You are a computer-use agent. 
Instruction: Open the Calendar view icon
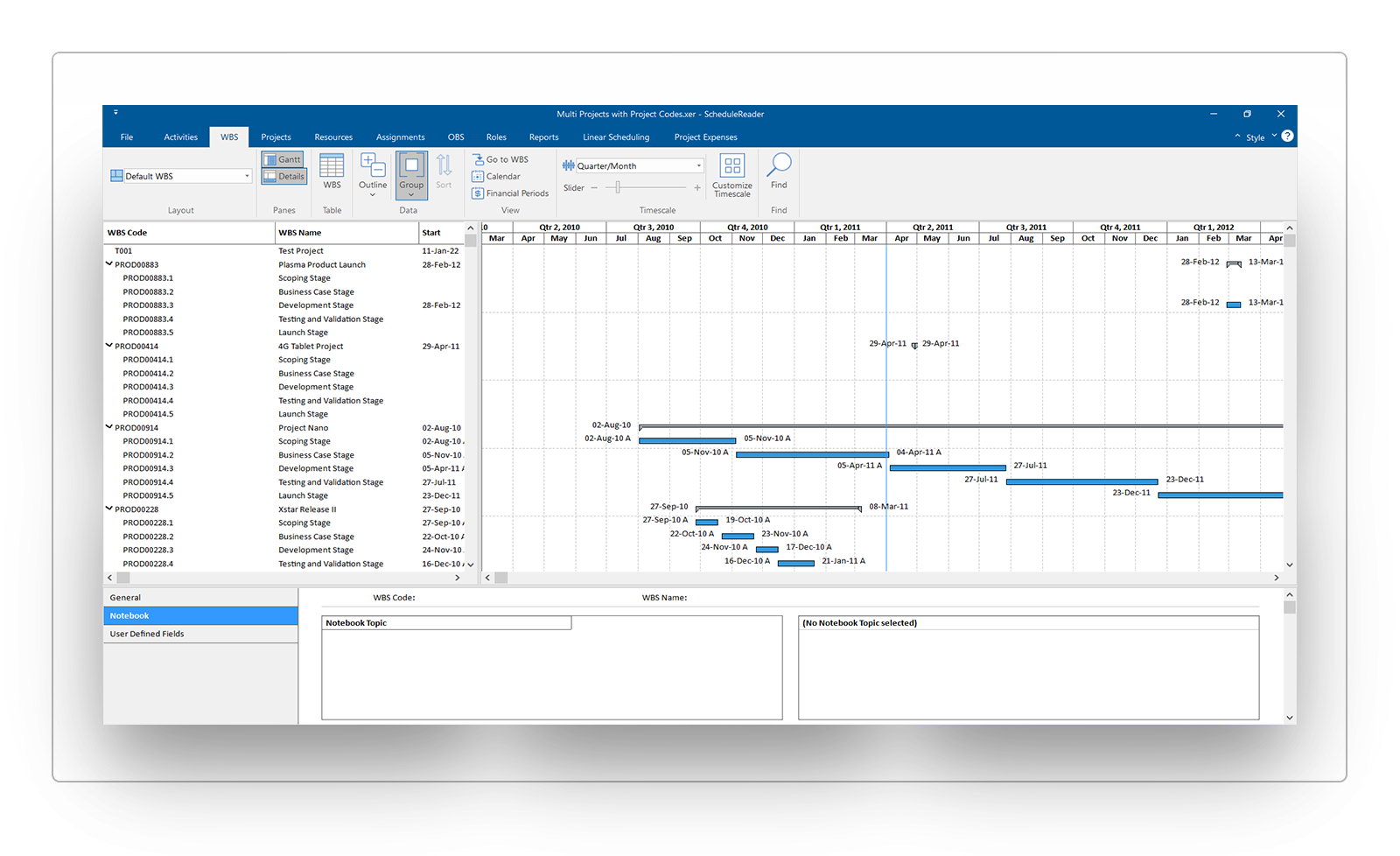(x=496, y=176)
